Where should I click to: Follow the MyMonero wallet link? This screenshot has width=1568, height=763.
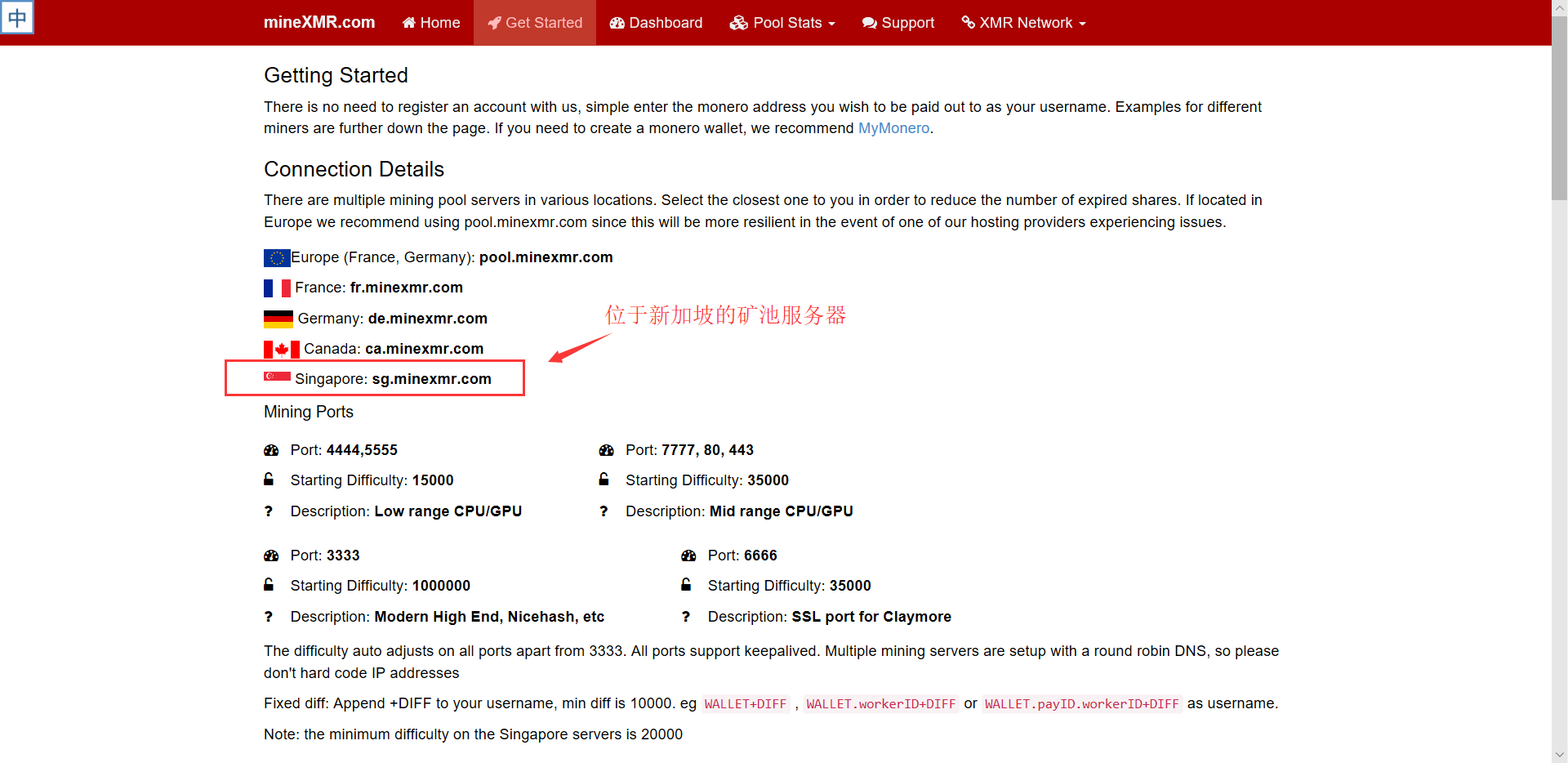coord(893,128)
